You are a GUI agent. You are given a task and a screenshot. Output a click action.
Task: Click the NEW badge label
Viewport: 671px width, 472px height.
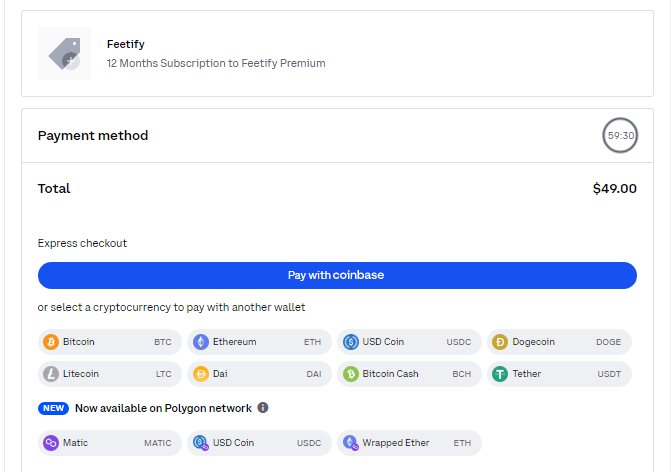click(53, 408)
